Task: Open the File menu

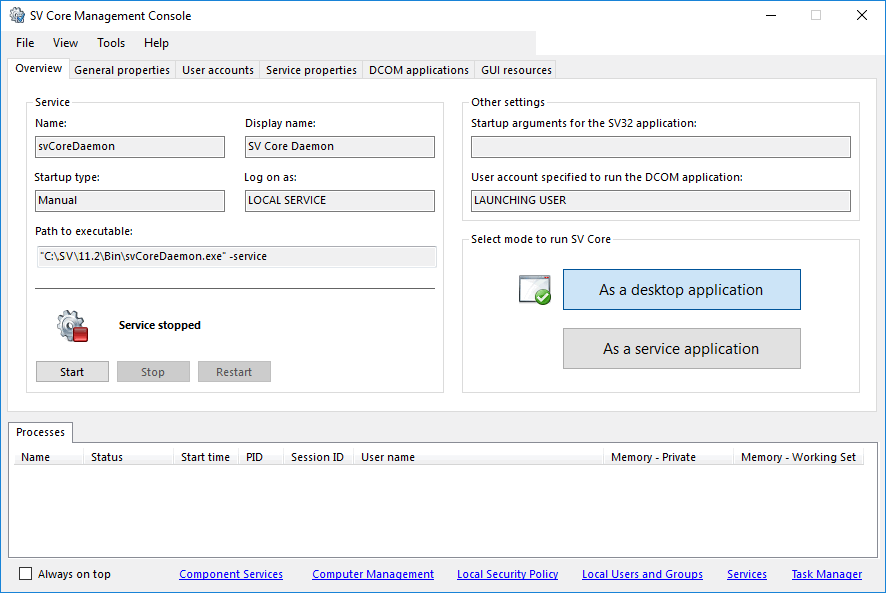Action: click(24, 43)
